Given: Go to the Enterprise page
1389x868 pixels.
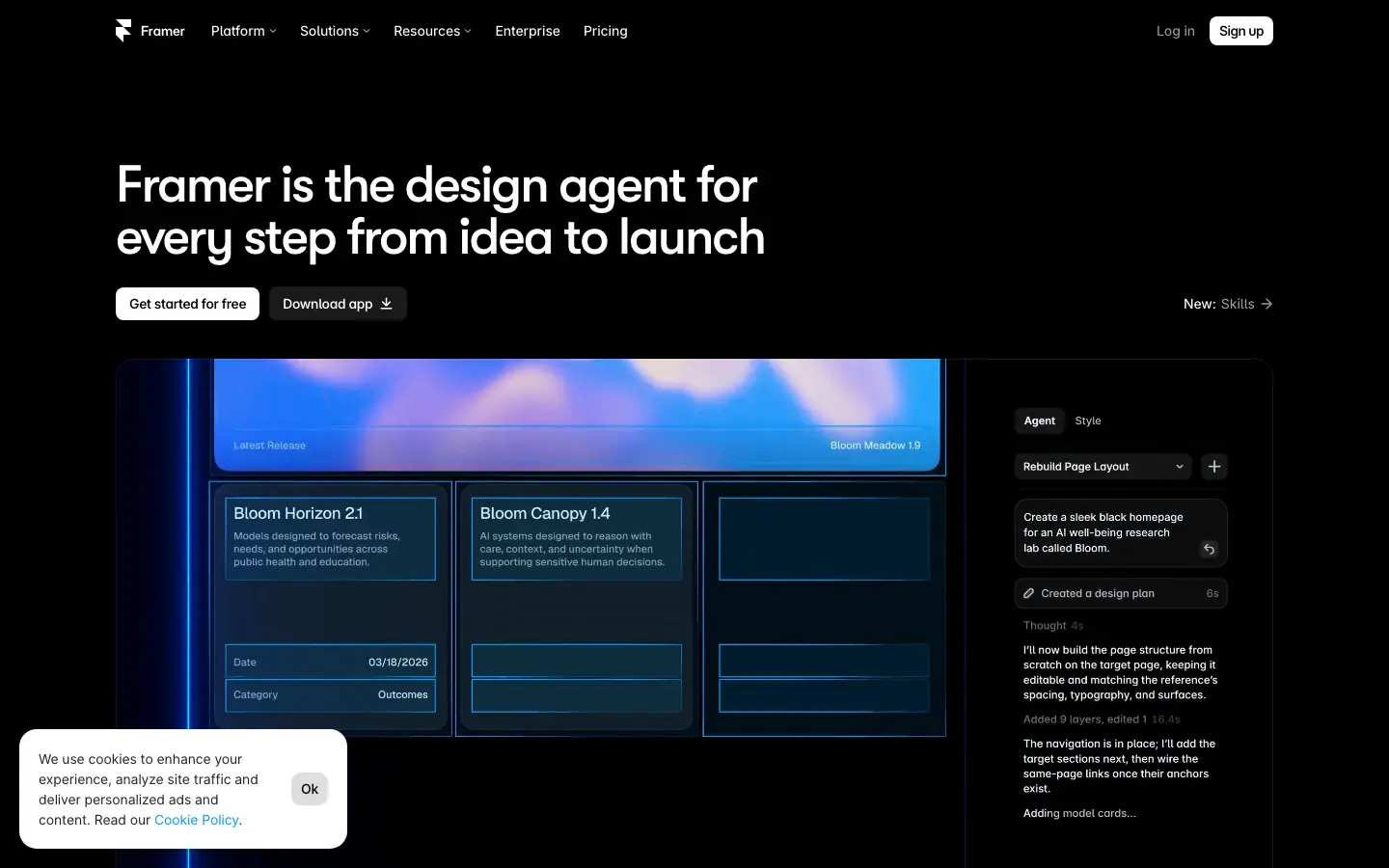Looking at the screenshot, I should coord(528,31).
